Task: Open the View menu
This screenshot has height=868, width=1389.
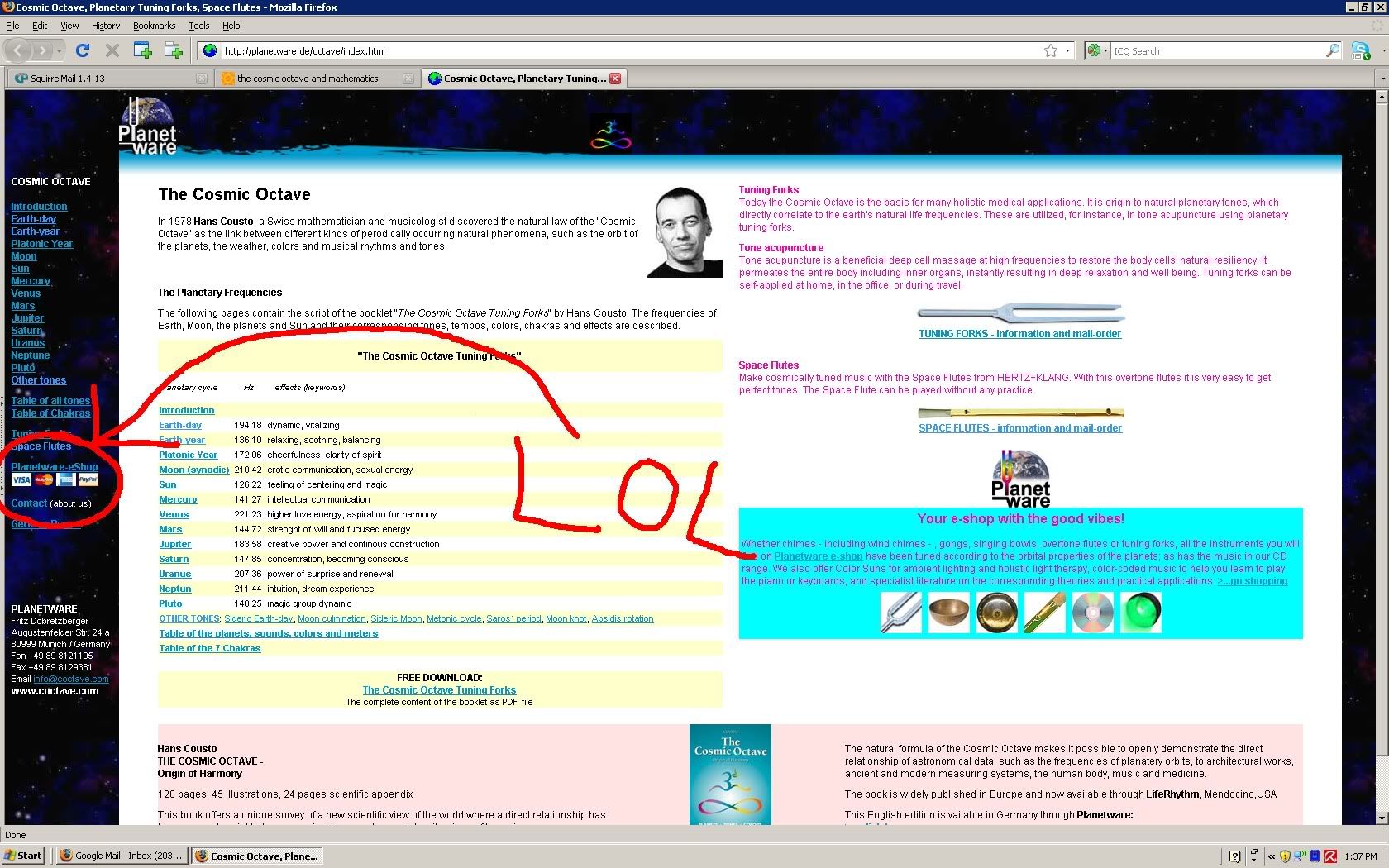Action: [69, 26]
